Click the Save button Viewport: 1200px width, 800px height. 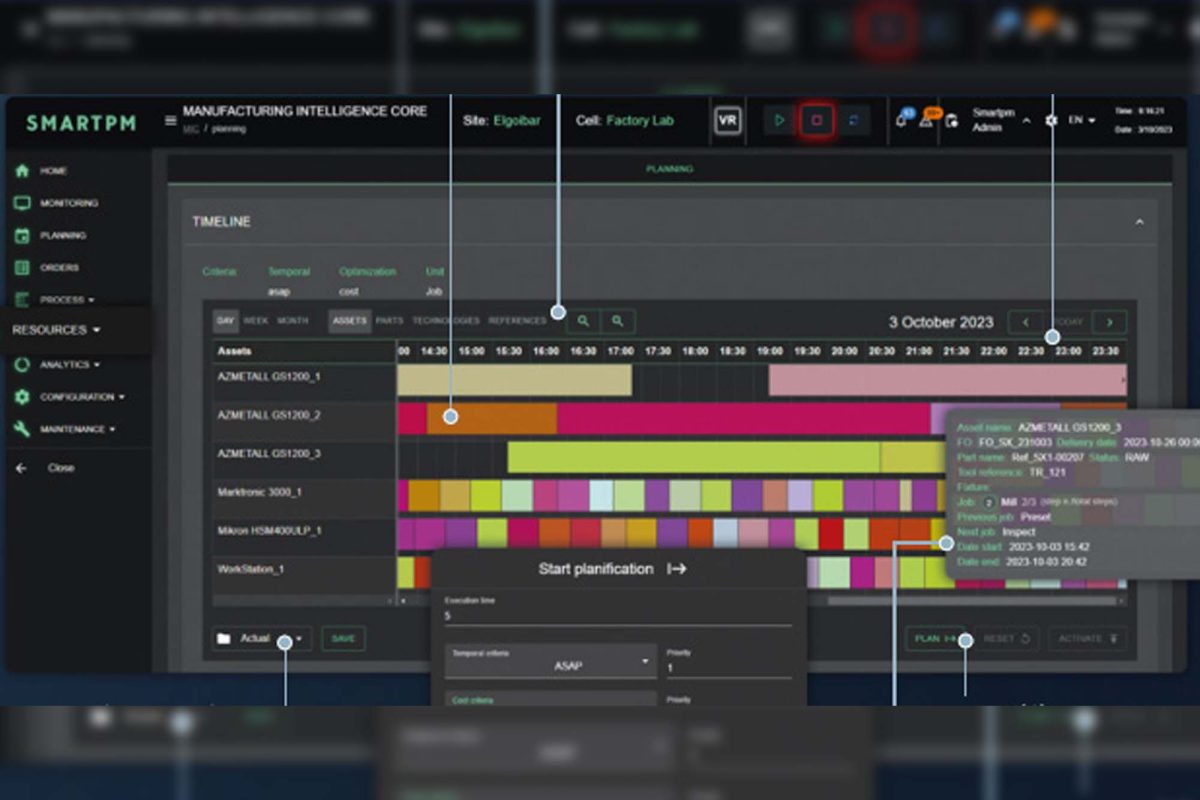coord(343,638)
